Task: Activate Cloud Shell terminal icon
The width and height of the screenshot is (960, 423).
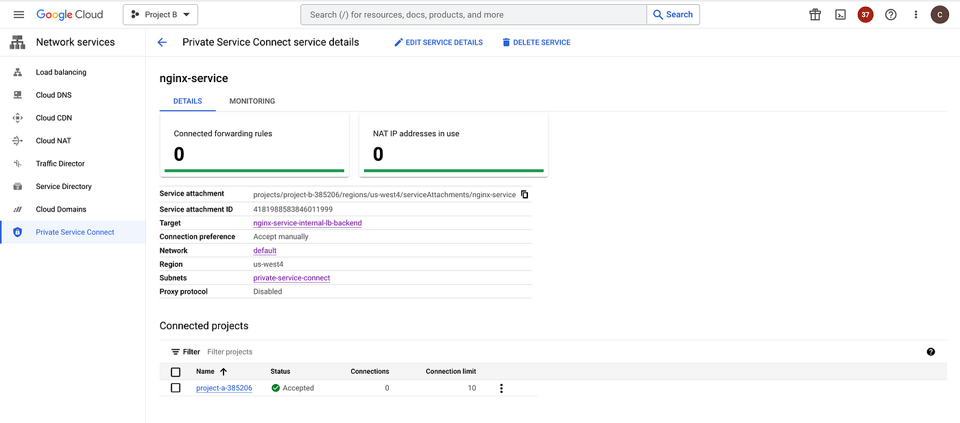Action: pyautogui.click(x=841, y=15)
